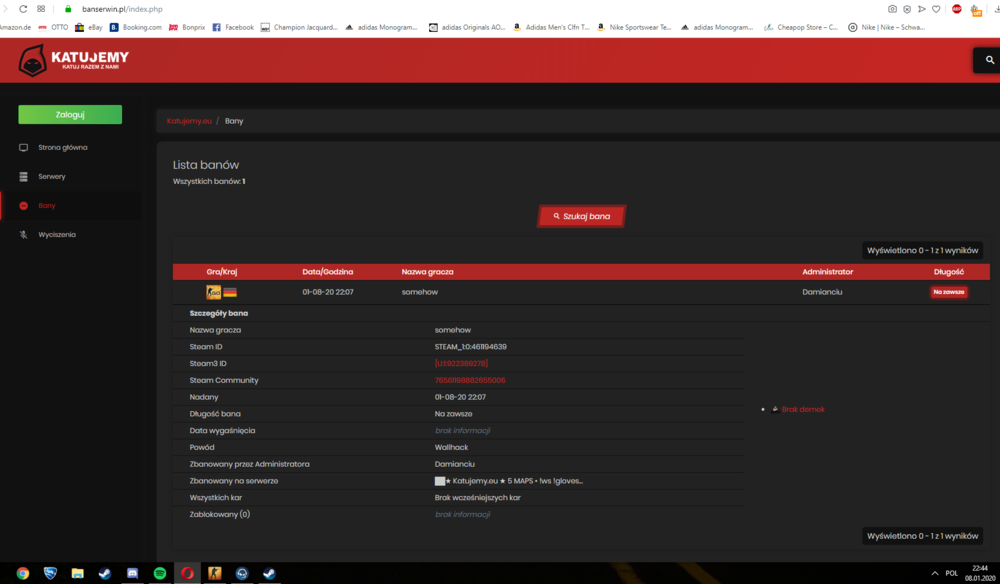Image resolution: width=1000 pixels, height=584 pixels.
Task: Click the address bar with banserwin.pl
Action: (446, 9)
